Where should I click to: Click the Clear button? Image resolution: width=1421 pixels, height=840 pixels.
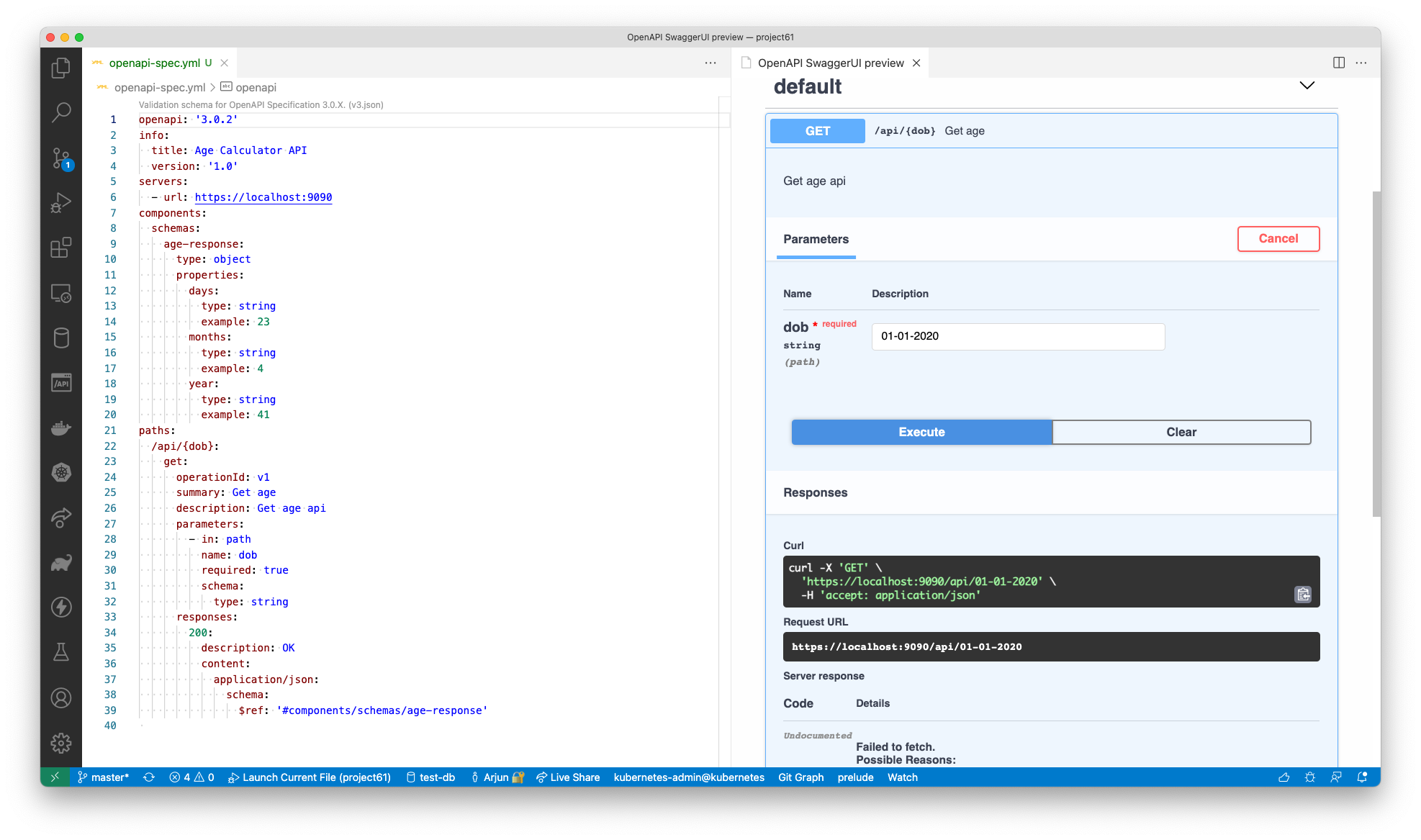coord(1181,432)
